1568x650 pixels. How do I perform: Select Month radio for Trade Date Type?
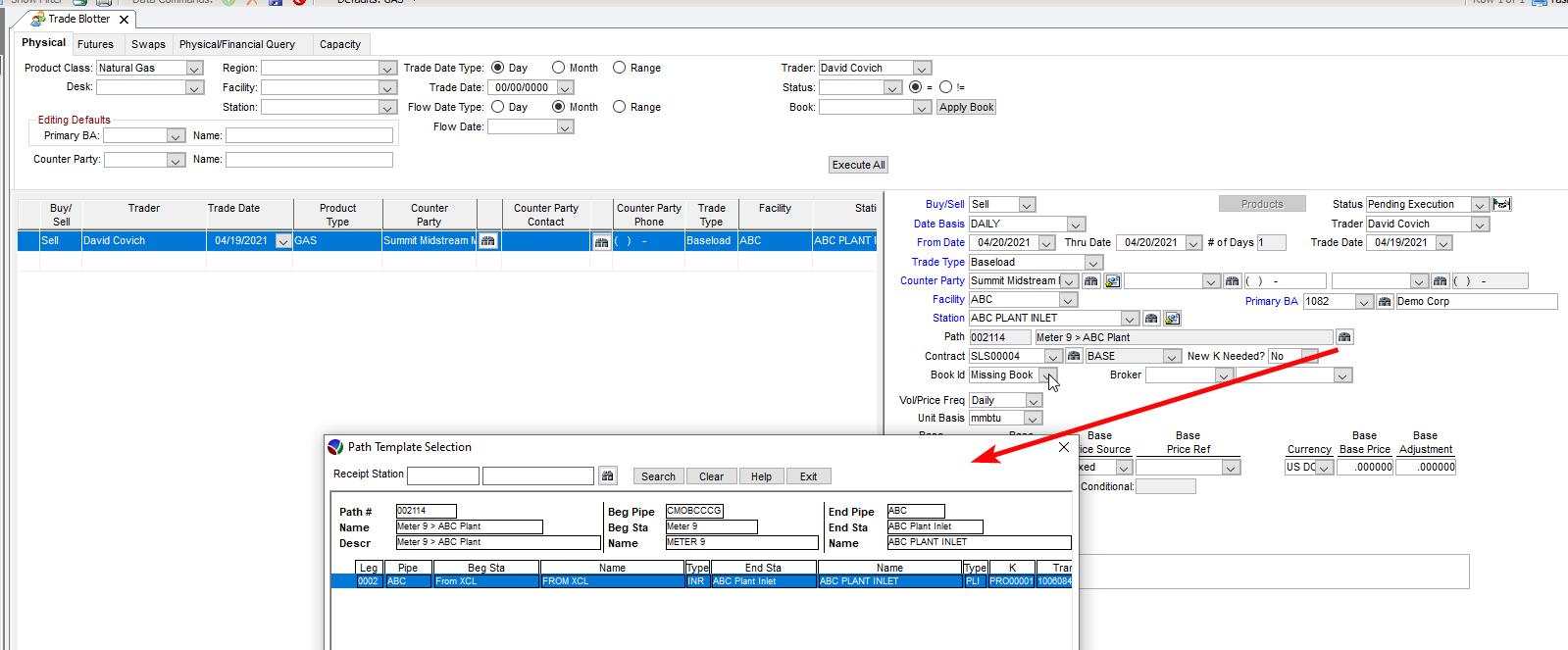click(x=558, y=68)
